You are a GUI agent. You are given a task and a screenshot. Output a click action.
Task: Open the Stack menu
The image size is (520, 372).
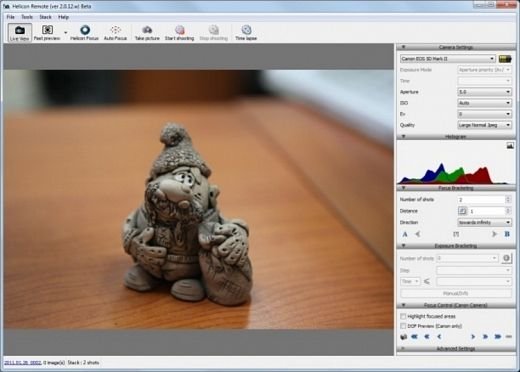[x=45, y=17]
